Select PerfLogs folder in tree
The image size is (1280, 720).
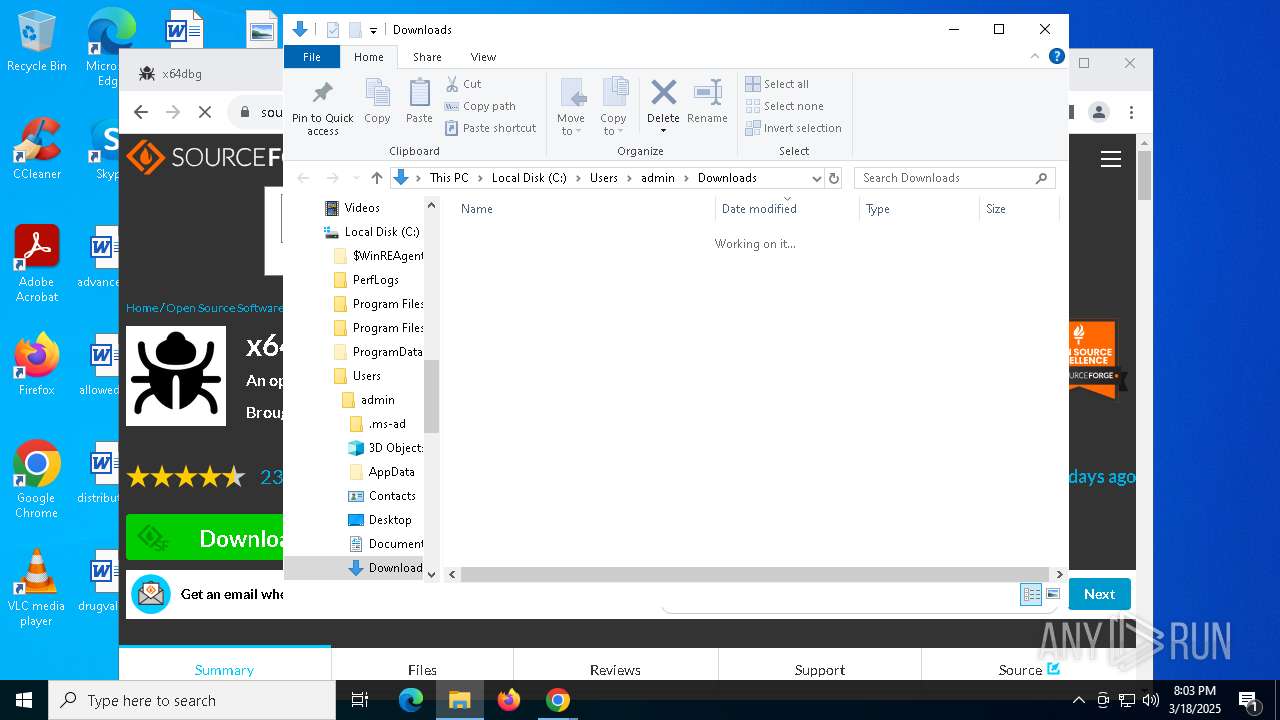pos(376,280)
